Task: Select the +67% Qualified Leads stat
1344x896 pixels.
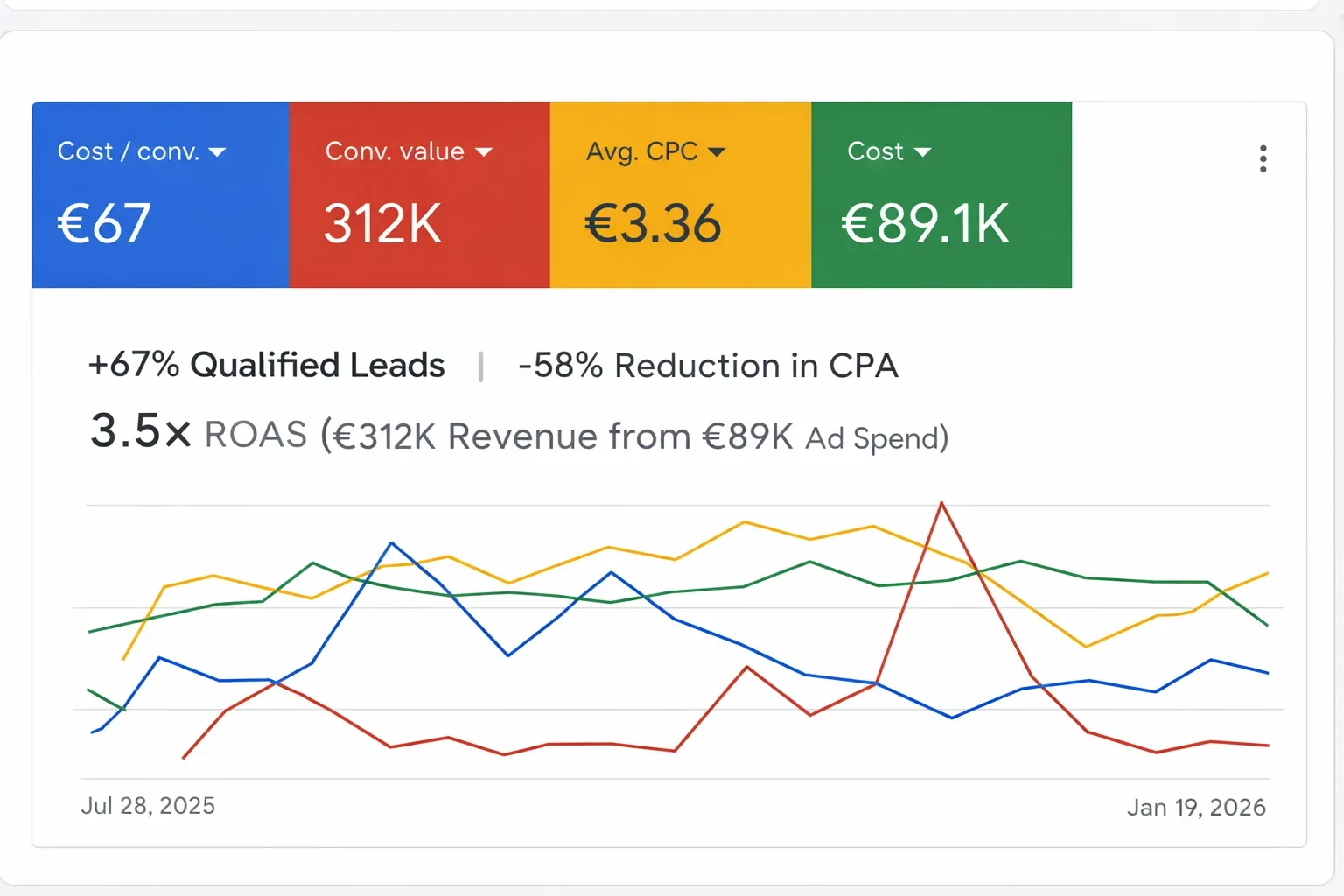Action: (267, 366)
